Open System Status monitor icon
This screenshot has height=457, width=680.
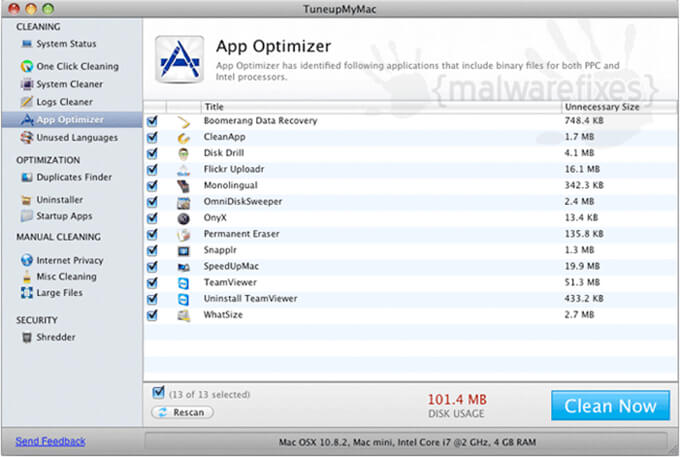(27, 44)
